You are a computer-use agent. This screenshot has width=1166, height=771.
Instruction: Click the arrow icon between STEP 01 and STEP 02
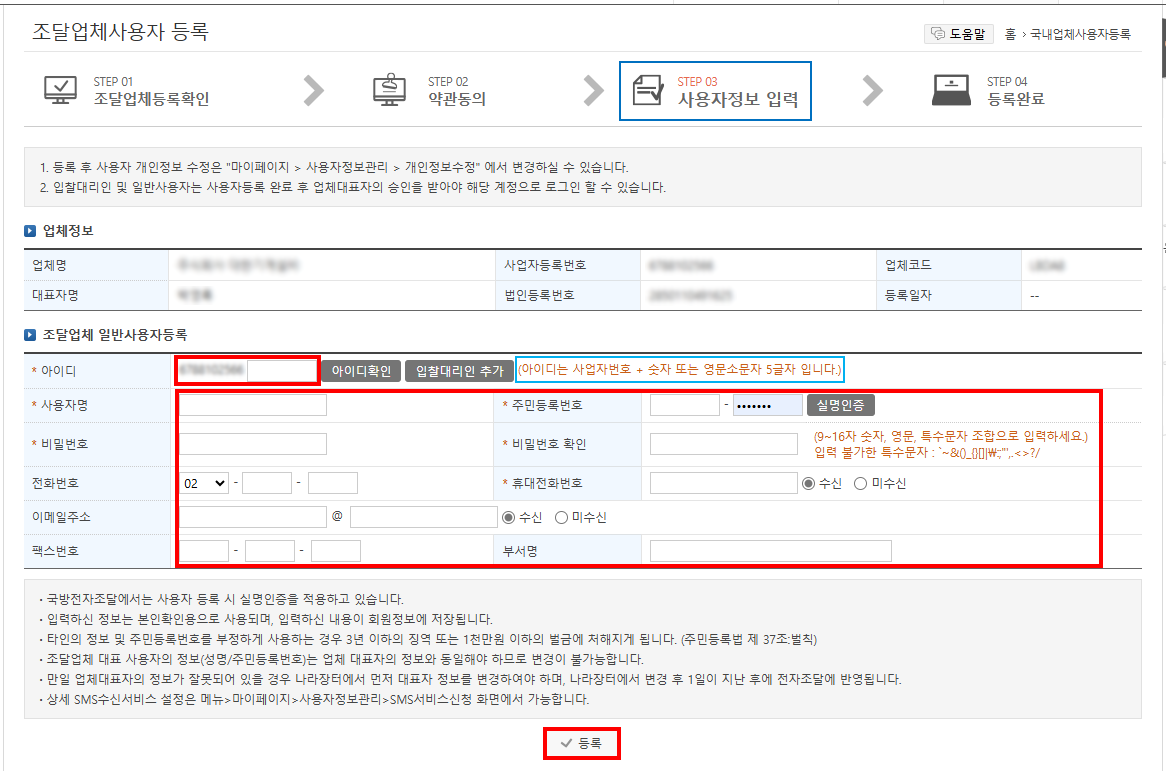tap(313, 89)
